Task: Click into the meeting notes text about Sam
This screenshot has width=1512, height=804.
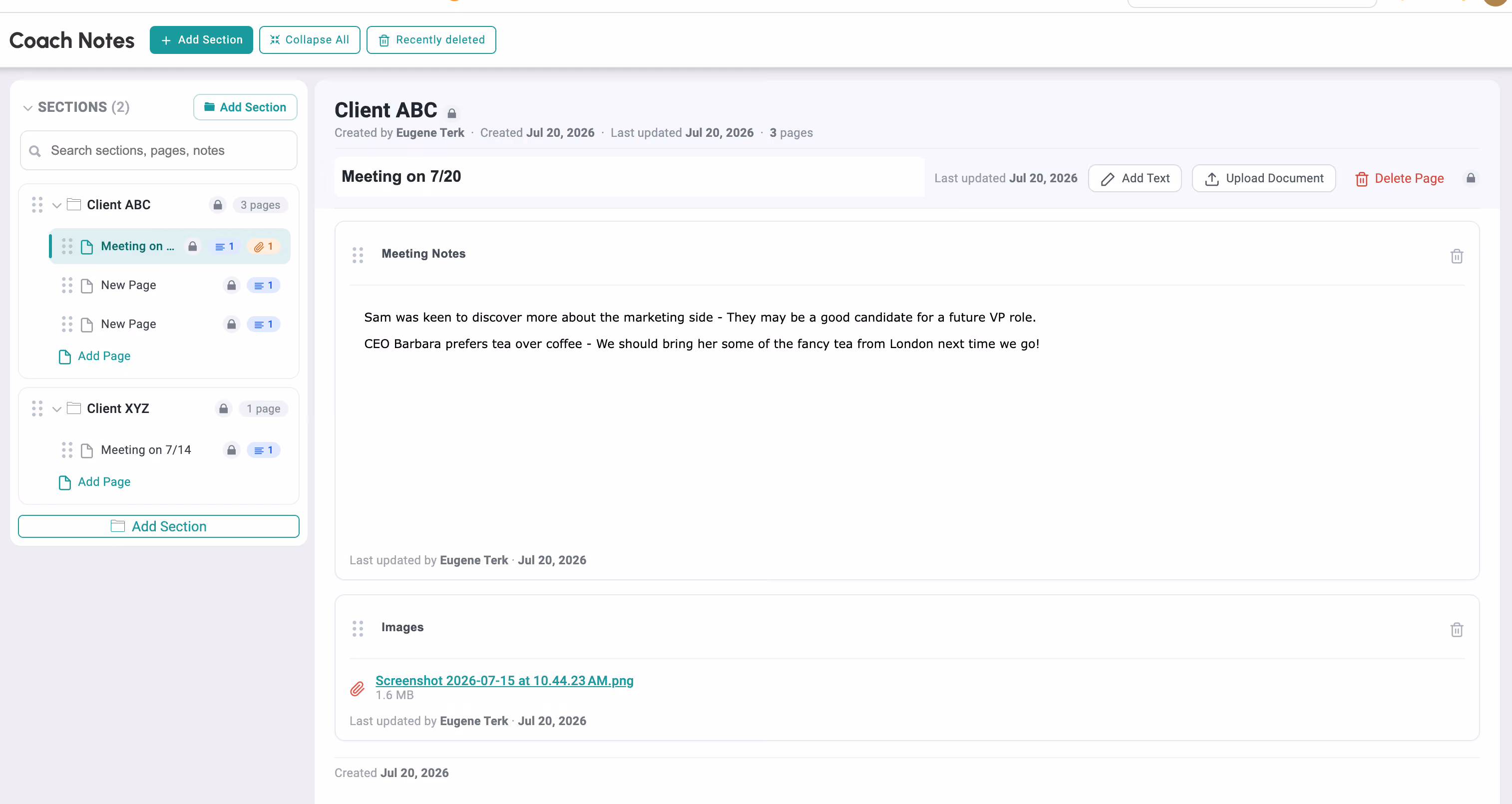Action: click(x=700, y=318)
